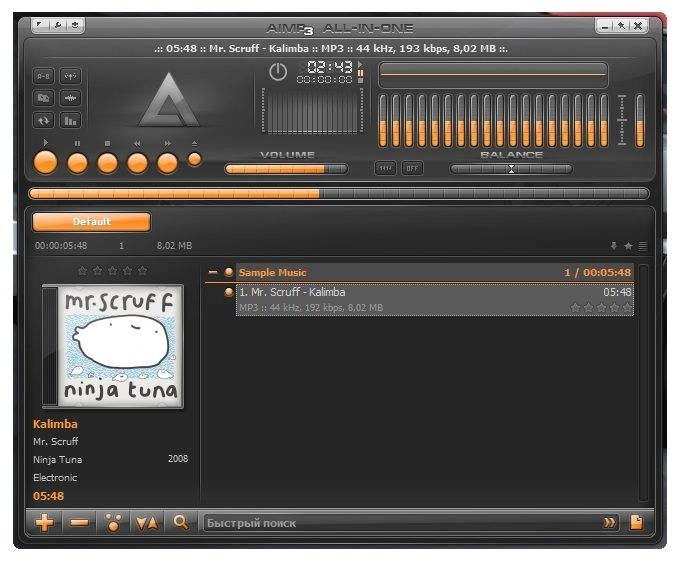Image resolution: width=684 pixels, height=568 pixels.
Task: Set fifth rating star above album art
Action: click(142, 271)
